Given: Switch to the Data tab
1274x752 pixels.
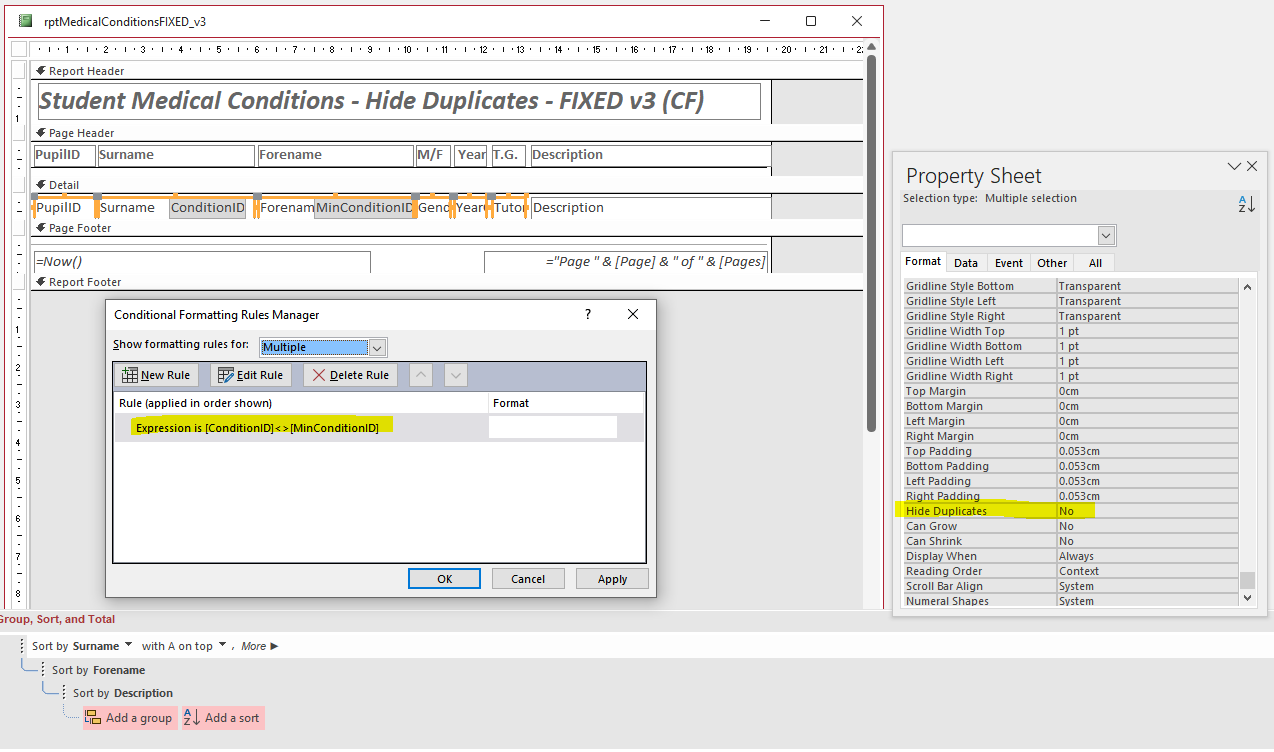Looking at the screenshot, I should tap(966, 263).
